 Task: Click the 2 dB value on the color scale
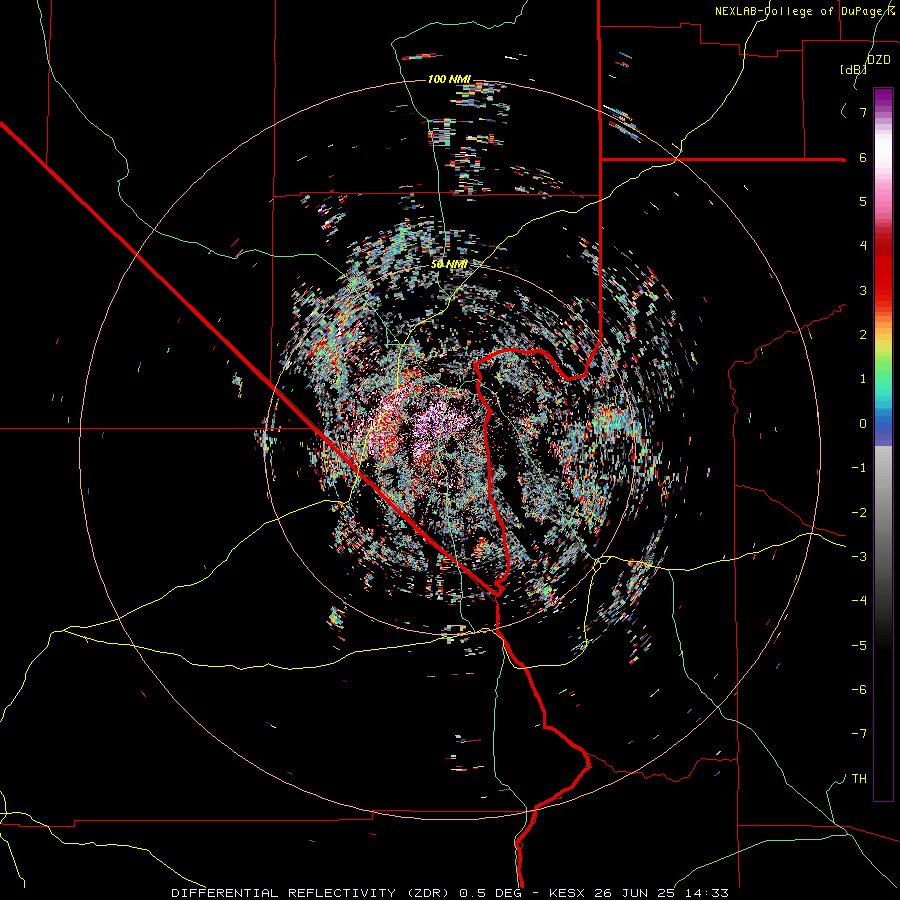click(863, 335)
